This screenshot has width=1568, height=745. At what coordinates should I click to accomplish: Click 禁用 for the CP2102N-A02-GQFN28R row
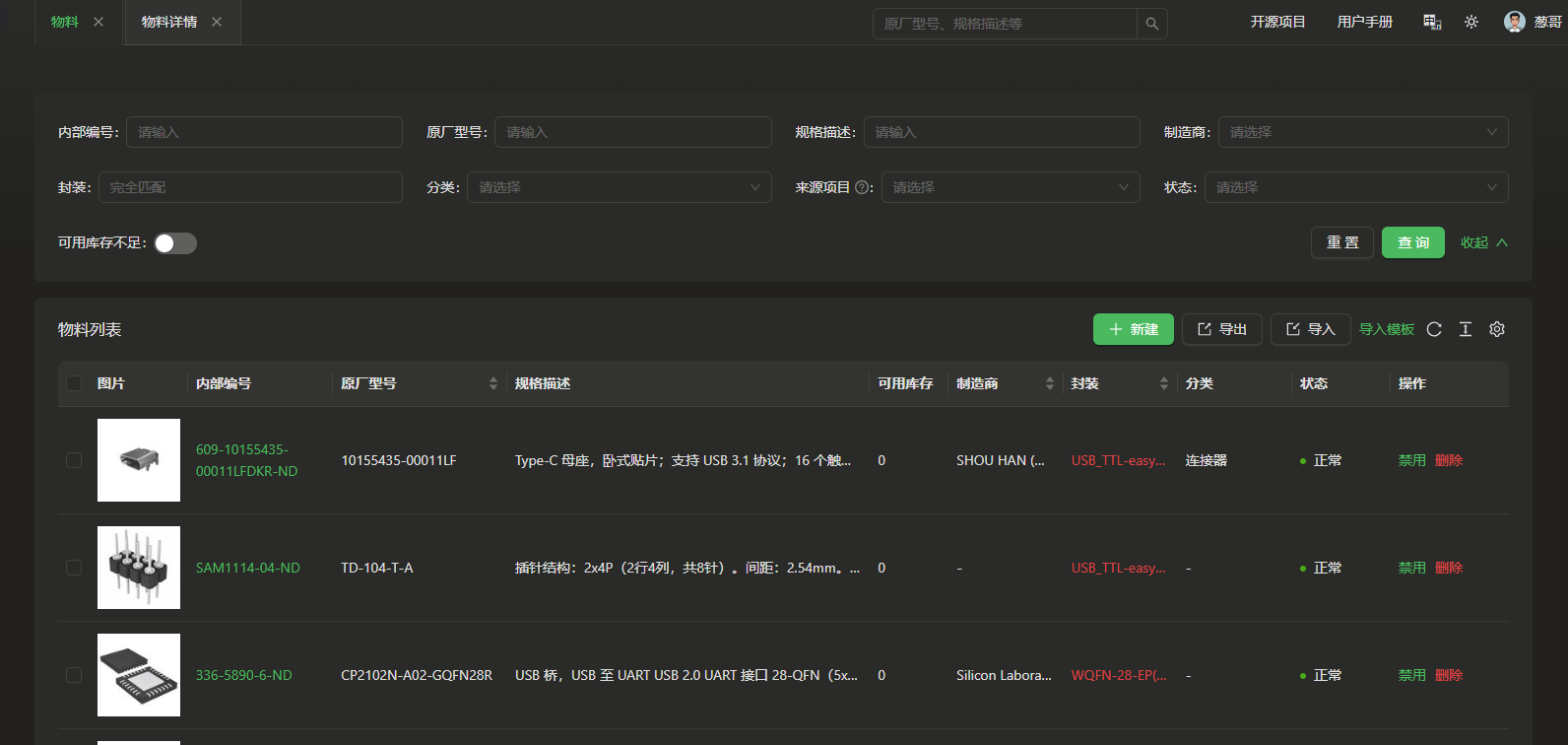pyautogui.click(x=1412, y=675)
